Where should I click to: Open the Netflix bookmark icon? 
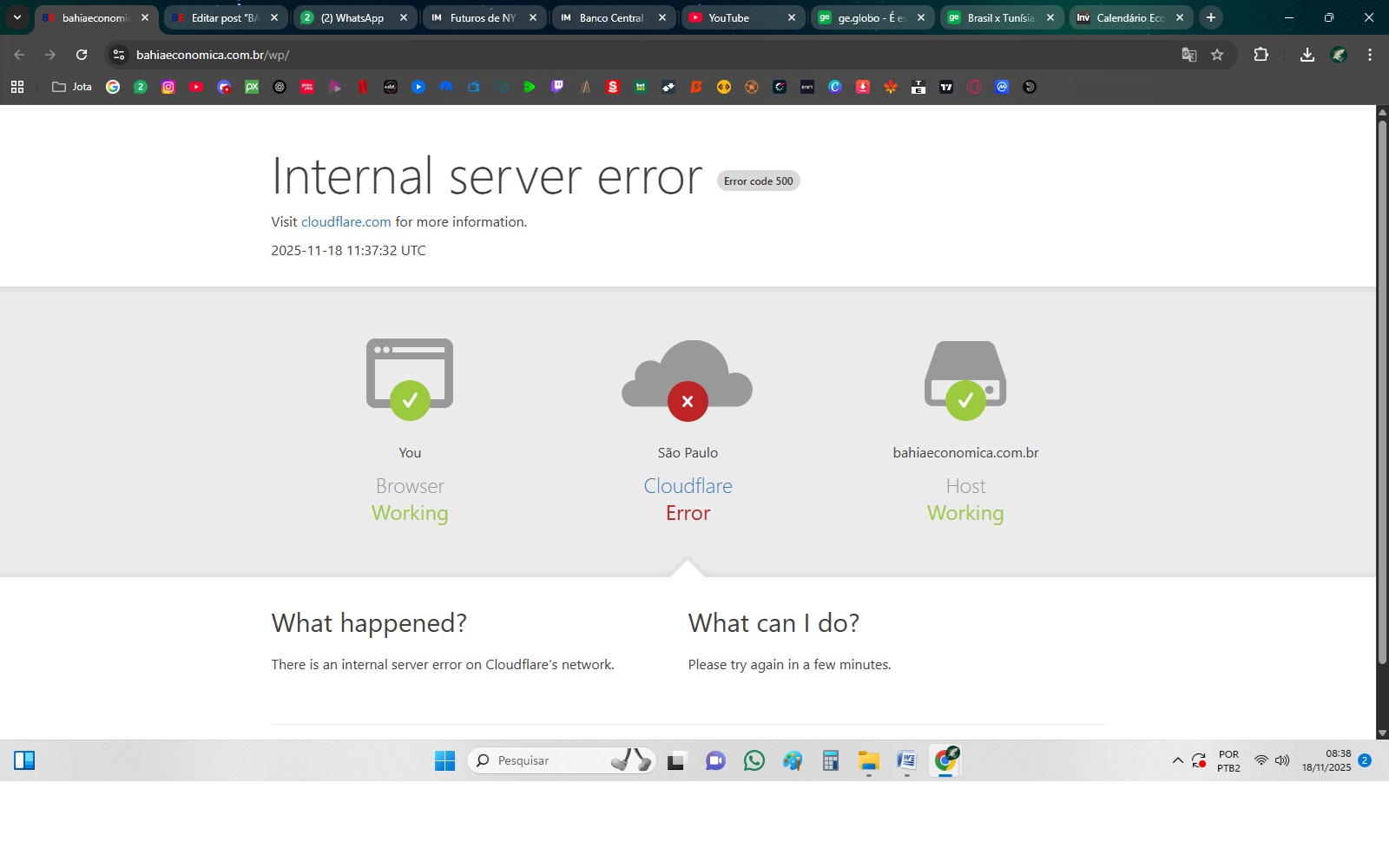(x=363, y=87)
